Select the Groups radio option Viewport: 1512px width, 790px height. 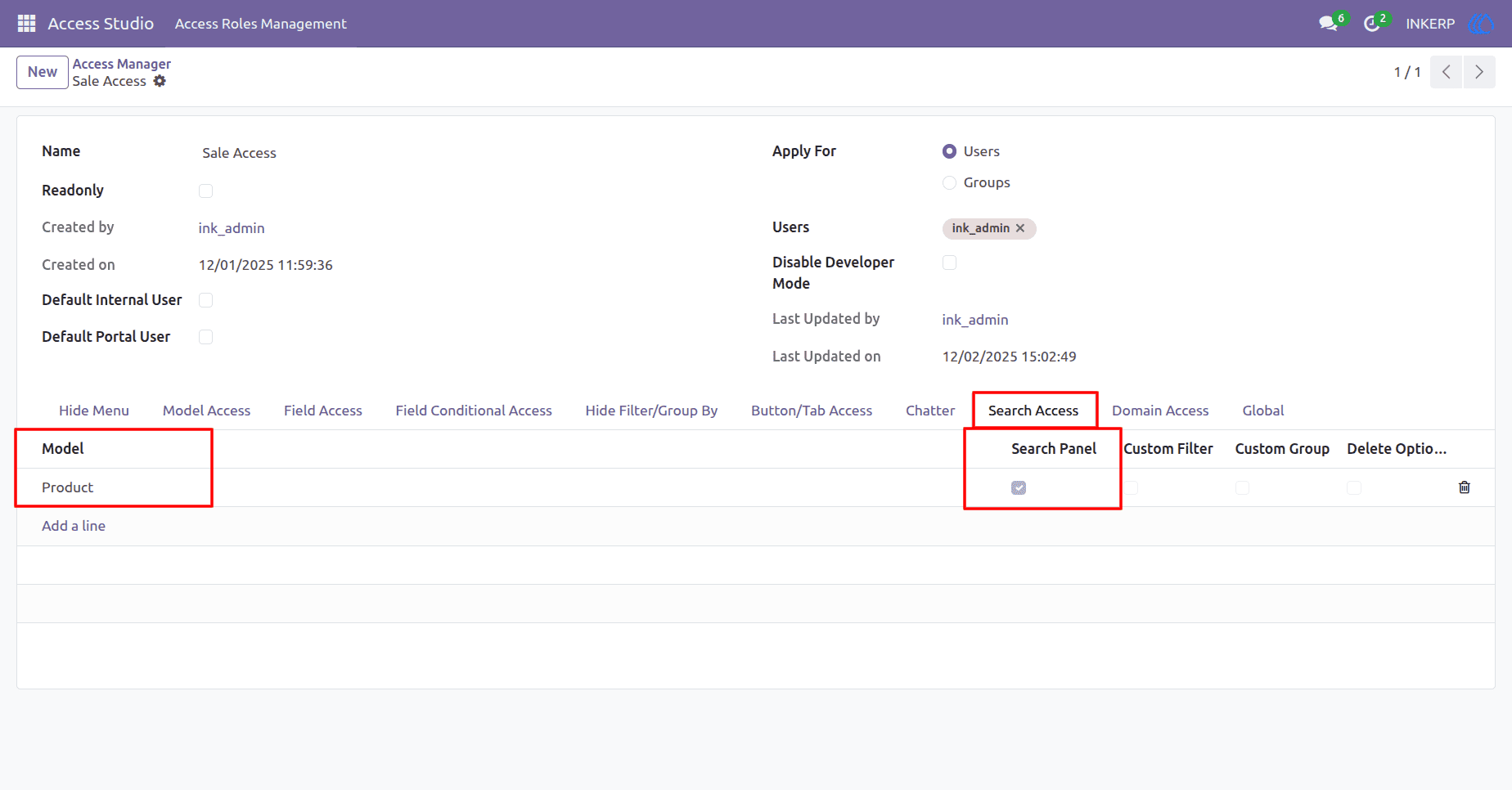click(x=949, y=182)
